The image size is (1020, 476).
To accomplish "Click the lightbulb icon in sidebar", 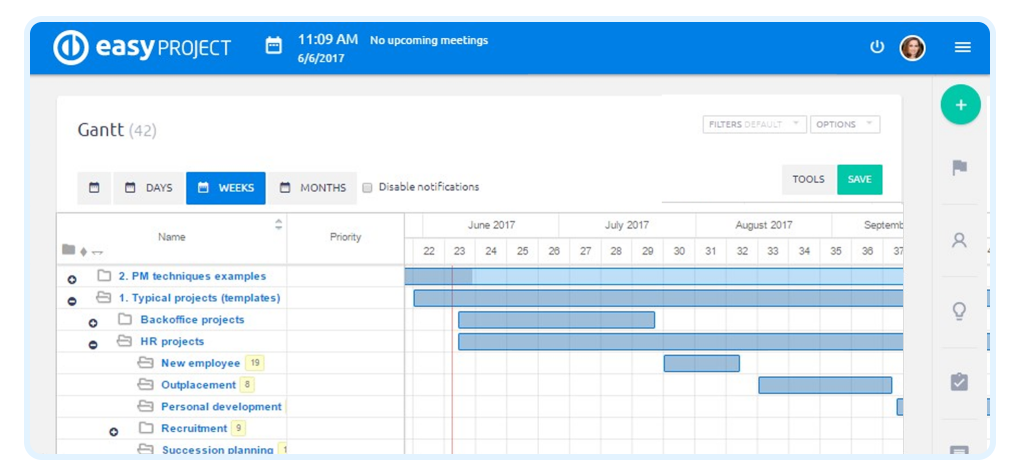I will [959, 311].
